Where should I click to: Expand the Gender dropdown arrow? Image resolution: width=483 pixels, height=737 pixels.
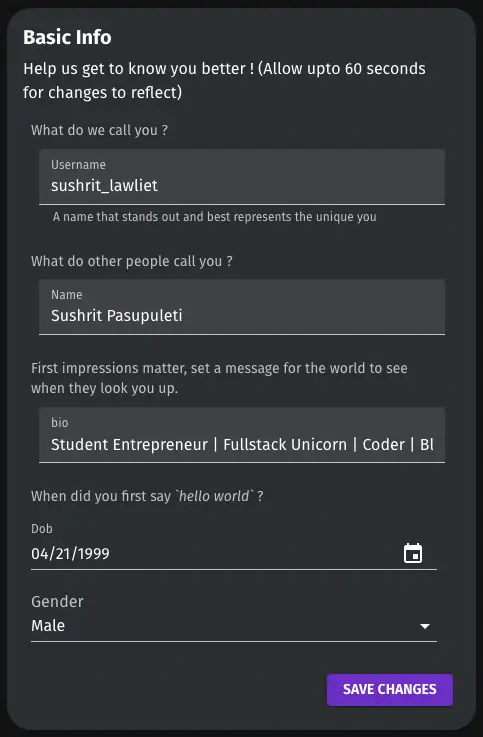(x=425, y=626)
